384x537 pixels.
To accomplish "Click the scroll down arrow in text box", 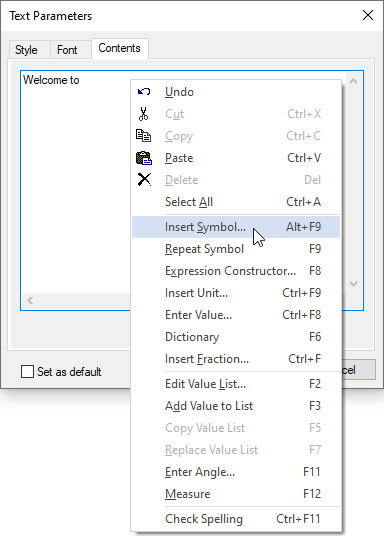I will coord(354,284).
